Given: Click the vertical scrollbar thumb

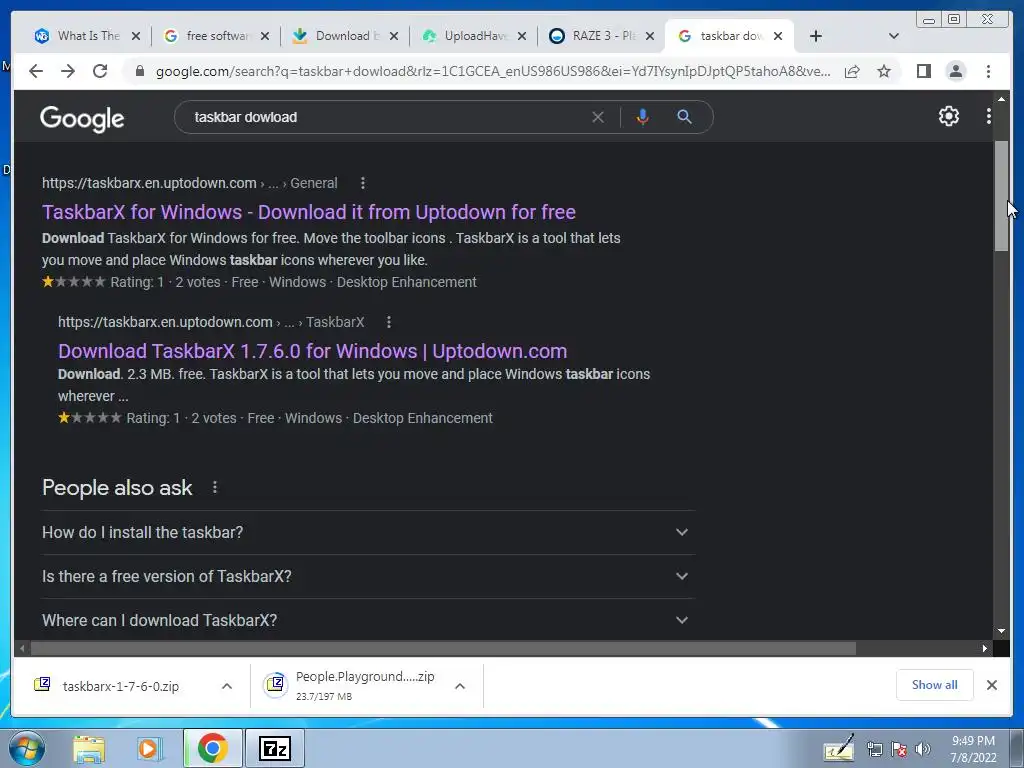Looking at the screenshot, I should pos(1001,195).
